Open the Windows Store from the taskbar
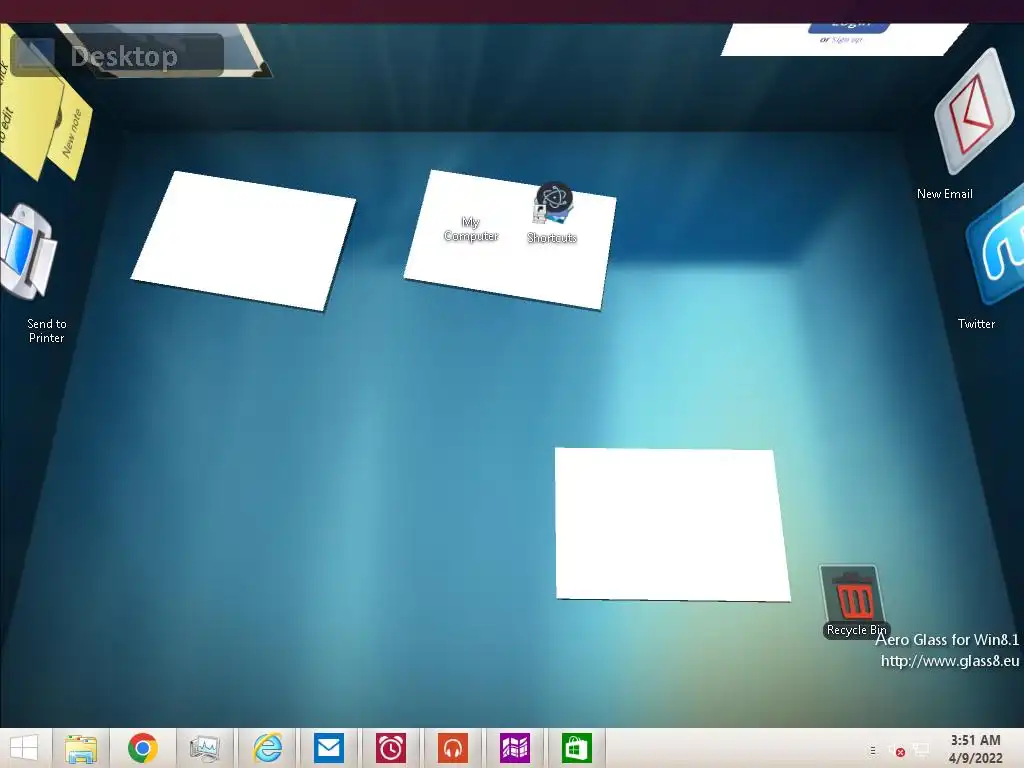 point(576,748)
